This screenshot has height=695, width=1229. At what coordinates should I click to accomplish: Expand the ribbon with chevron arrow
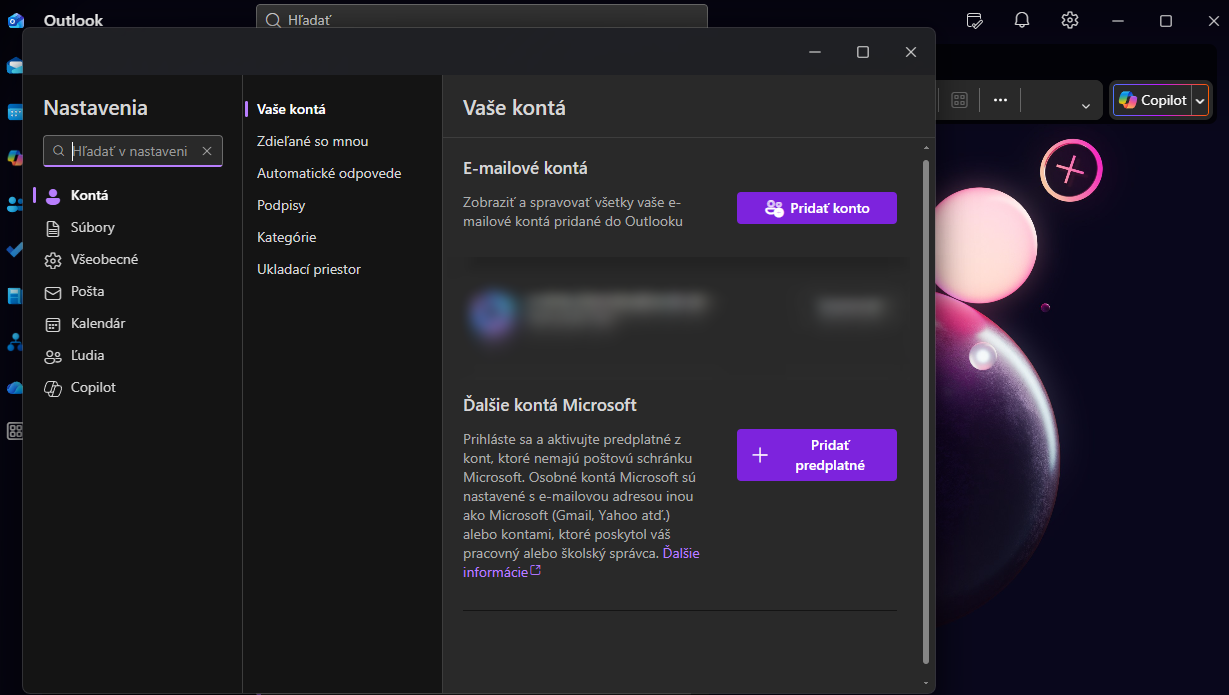pyautogui.click(x=1086, y=105)
